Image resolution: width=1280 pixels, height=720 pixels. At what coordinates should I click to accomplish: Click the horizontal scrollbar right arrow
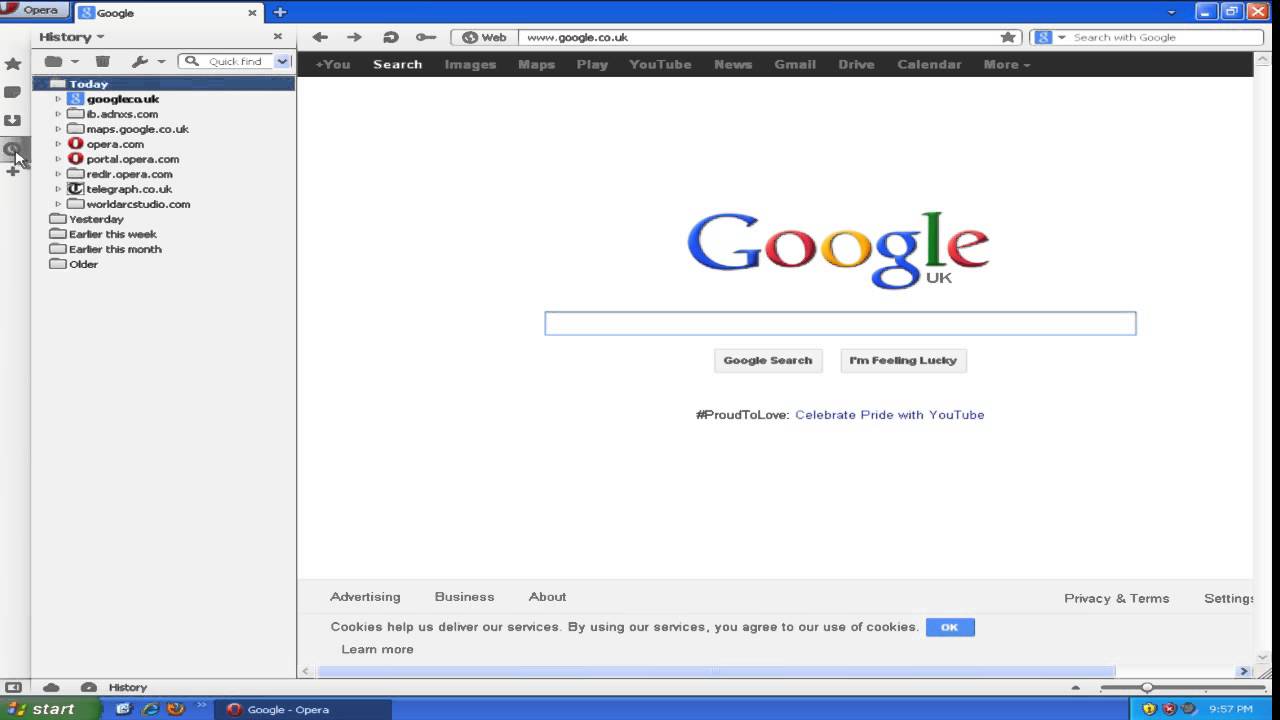point(1244,671)
